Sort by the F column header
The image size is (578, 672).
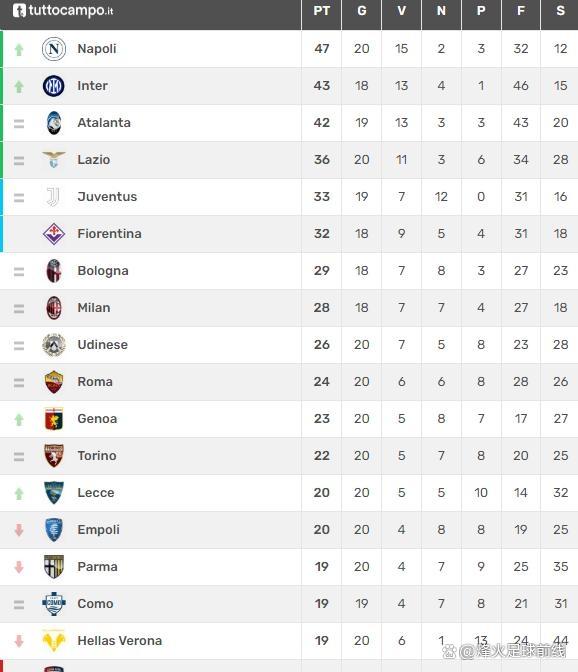pyautogui.click(x=521, y=11)
